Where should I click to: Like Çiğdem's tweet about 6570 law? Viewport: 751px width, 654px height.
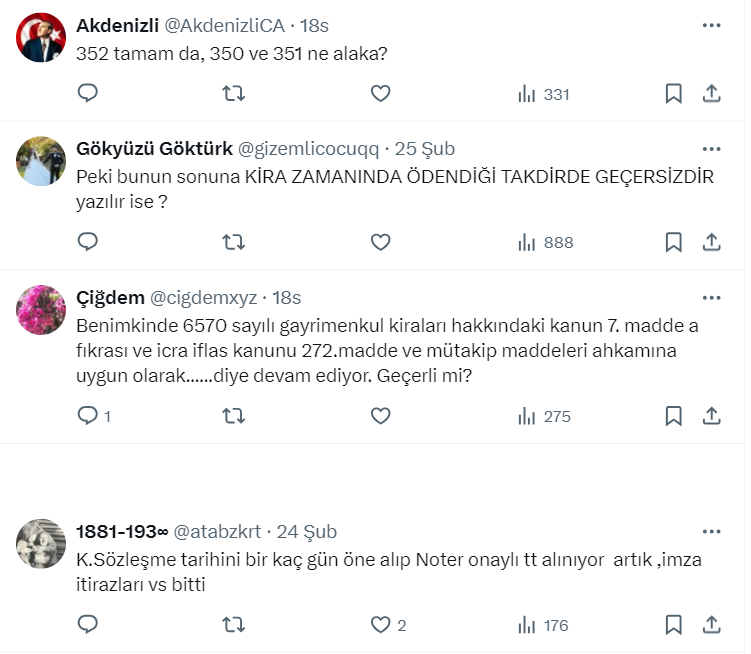click(x=380, y=416)
